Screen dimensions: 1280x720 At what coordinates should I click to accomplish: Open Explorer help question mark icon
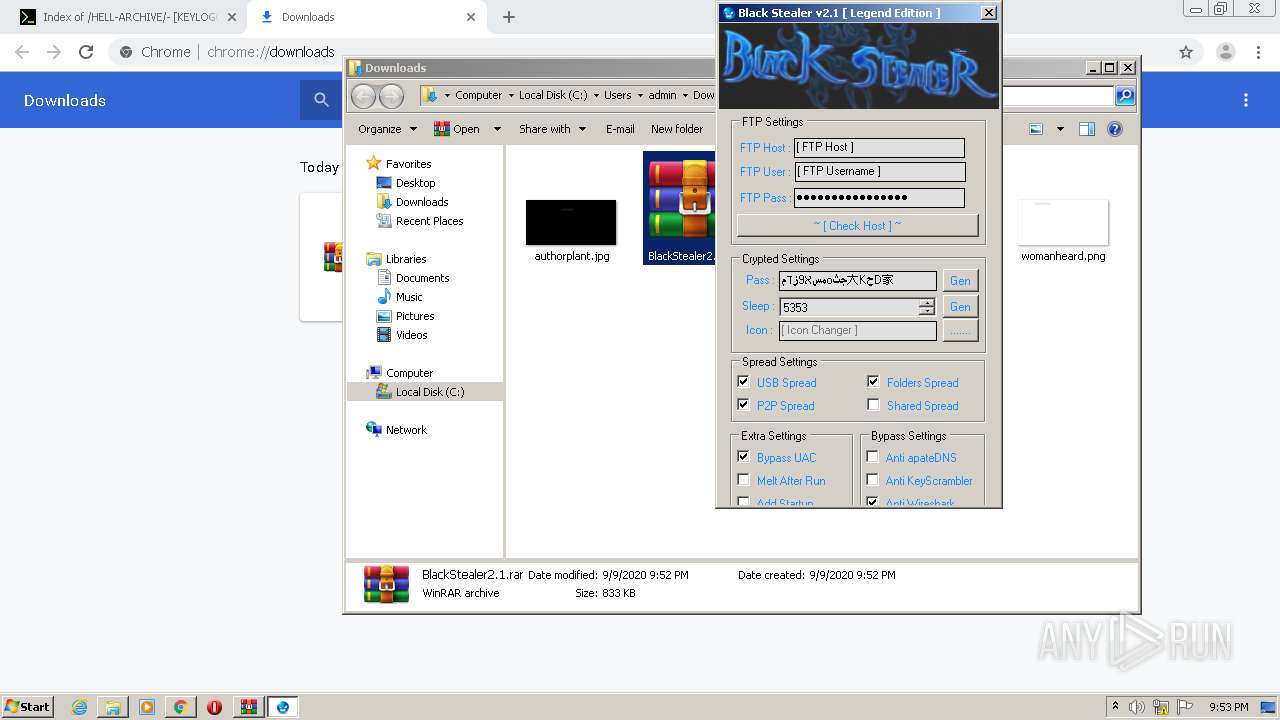[x=1115, y=129]
